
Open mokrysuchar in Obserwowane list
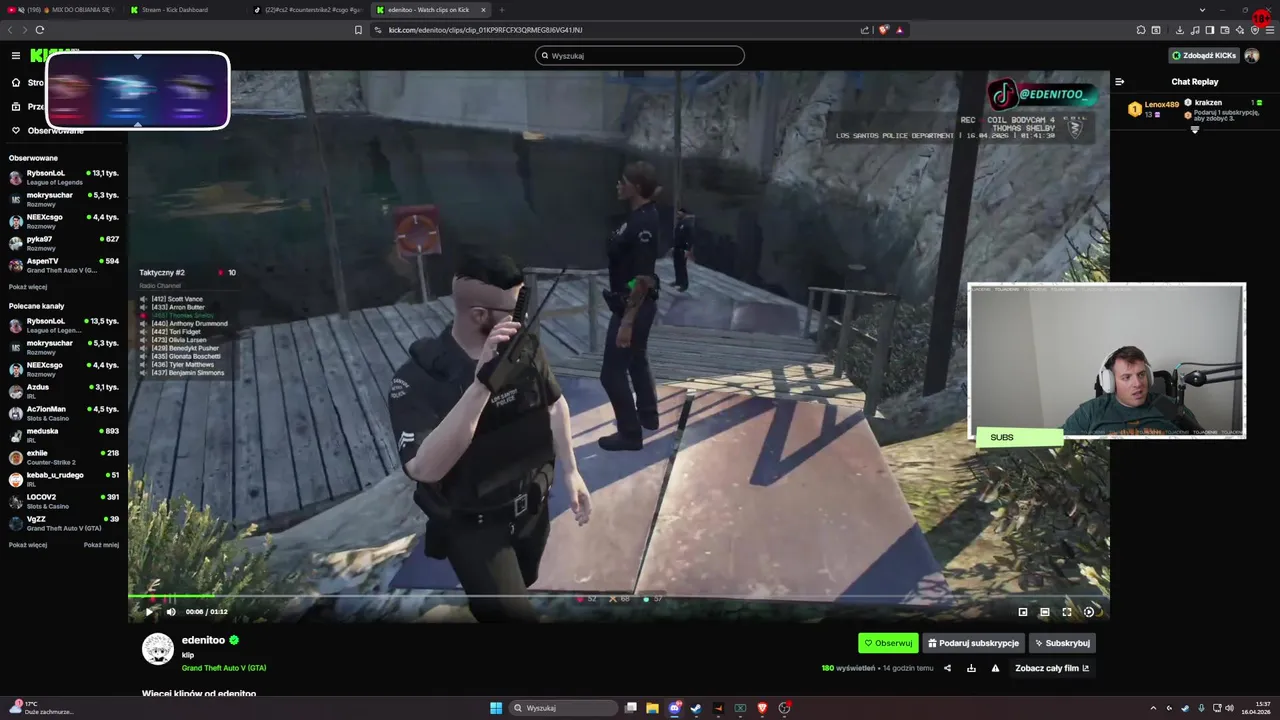[64, 200]
